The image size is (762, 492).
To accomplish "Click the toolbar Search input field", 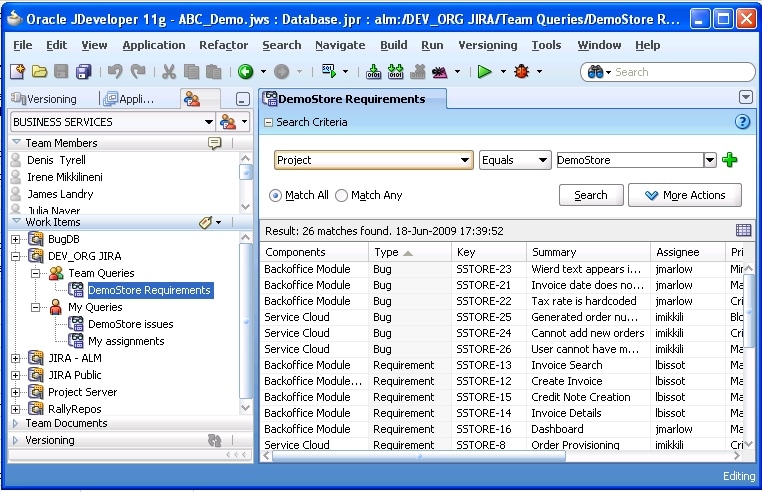I will pyautogui.click(x=680, y=72).
